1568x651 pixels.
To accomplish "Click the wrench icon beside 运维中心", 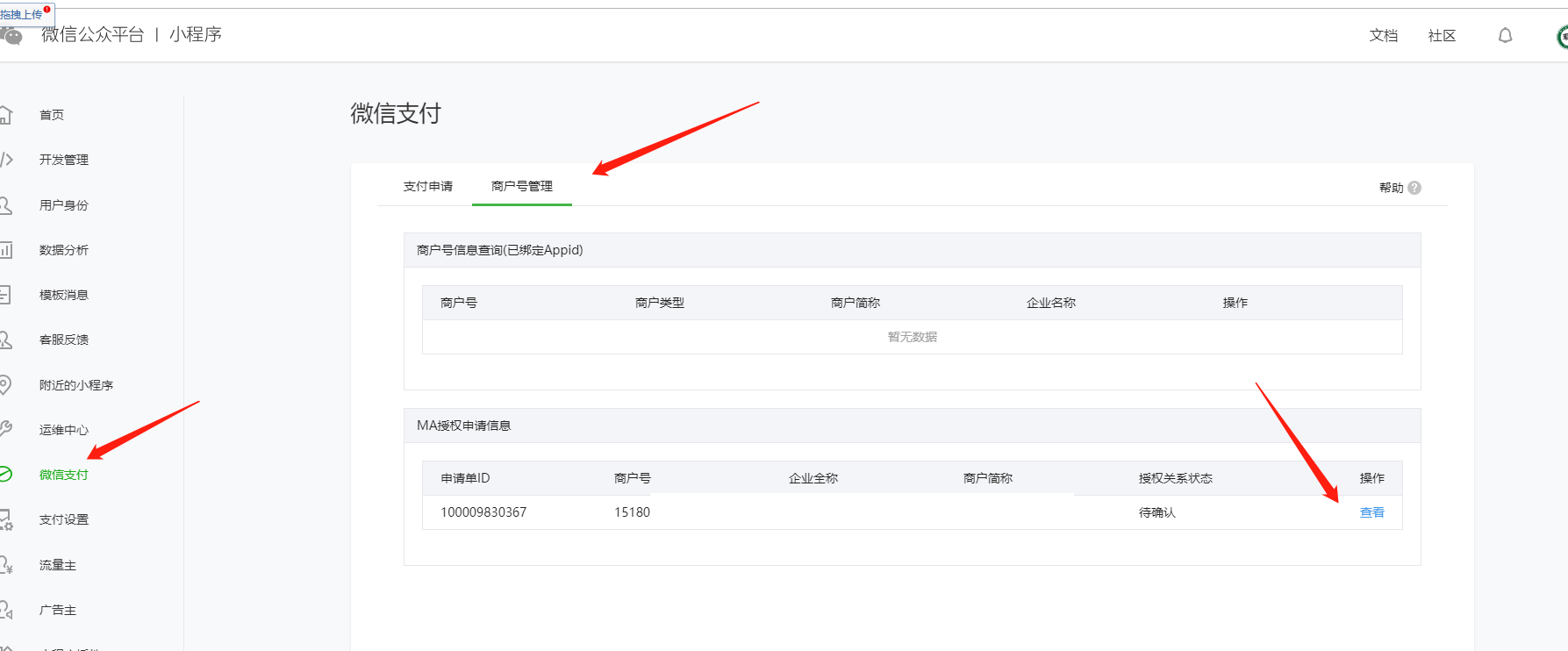I will 5,429.
